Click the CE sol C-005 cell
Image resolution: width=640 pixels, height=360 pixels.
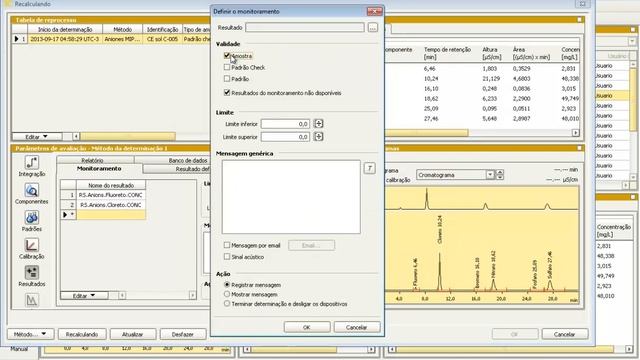pyautogui.click(x=162, y=39)
